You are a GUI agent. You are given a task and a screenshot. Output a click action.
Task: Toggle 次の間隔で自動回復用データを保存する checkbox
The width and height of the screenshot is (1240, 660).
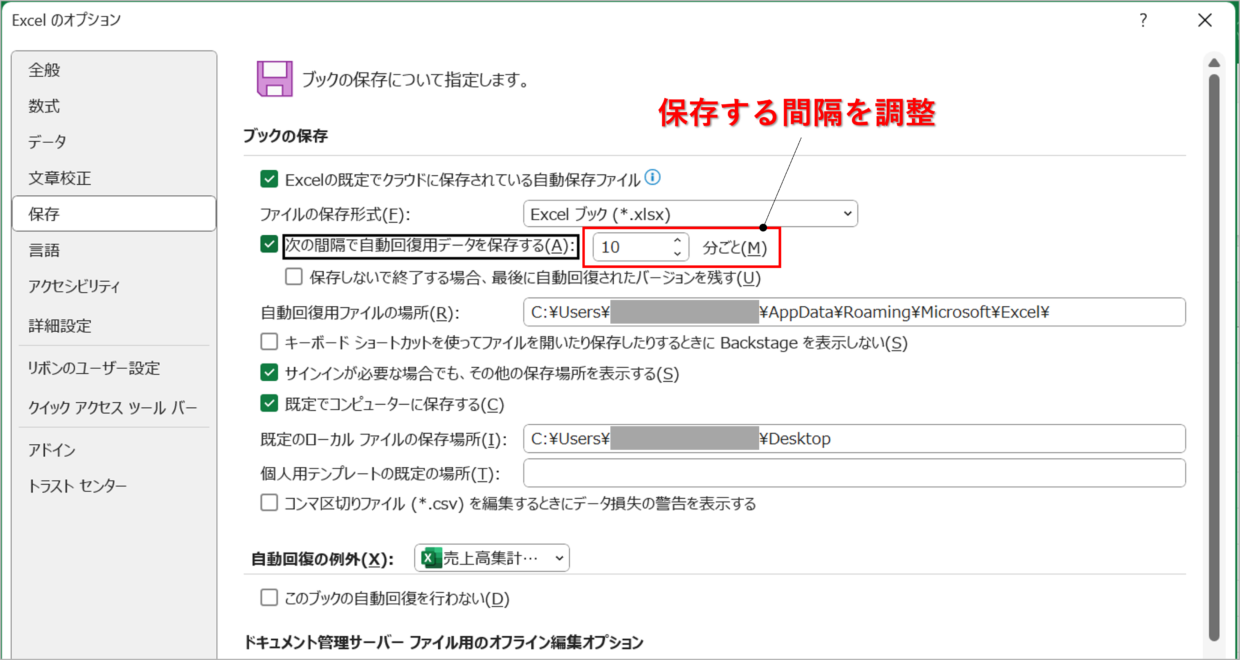tap(268, 245)
